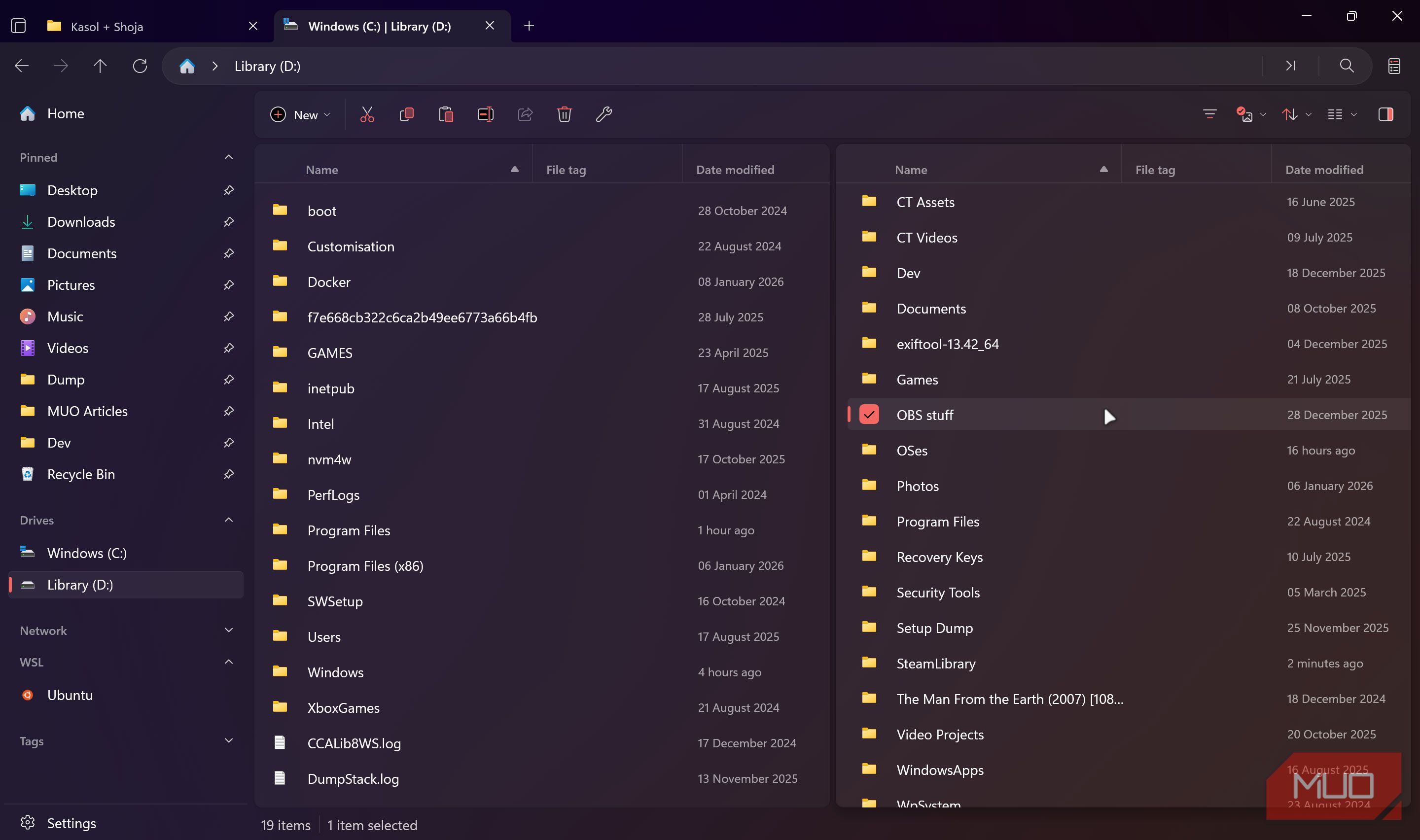The width and height of the screenshot is (1420, 840).
Task: Uncheck the OBS stuff checkbox
Action: [869, 415]
